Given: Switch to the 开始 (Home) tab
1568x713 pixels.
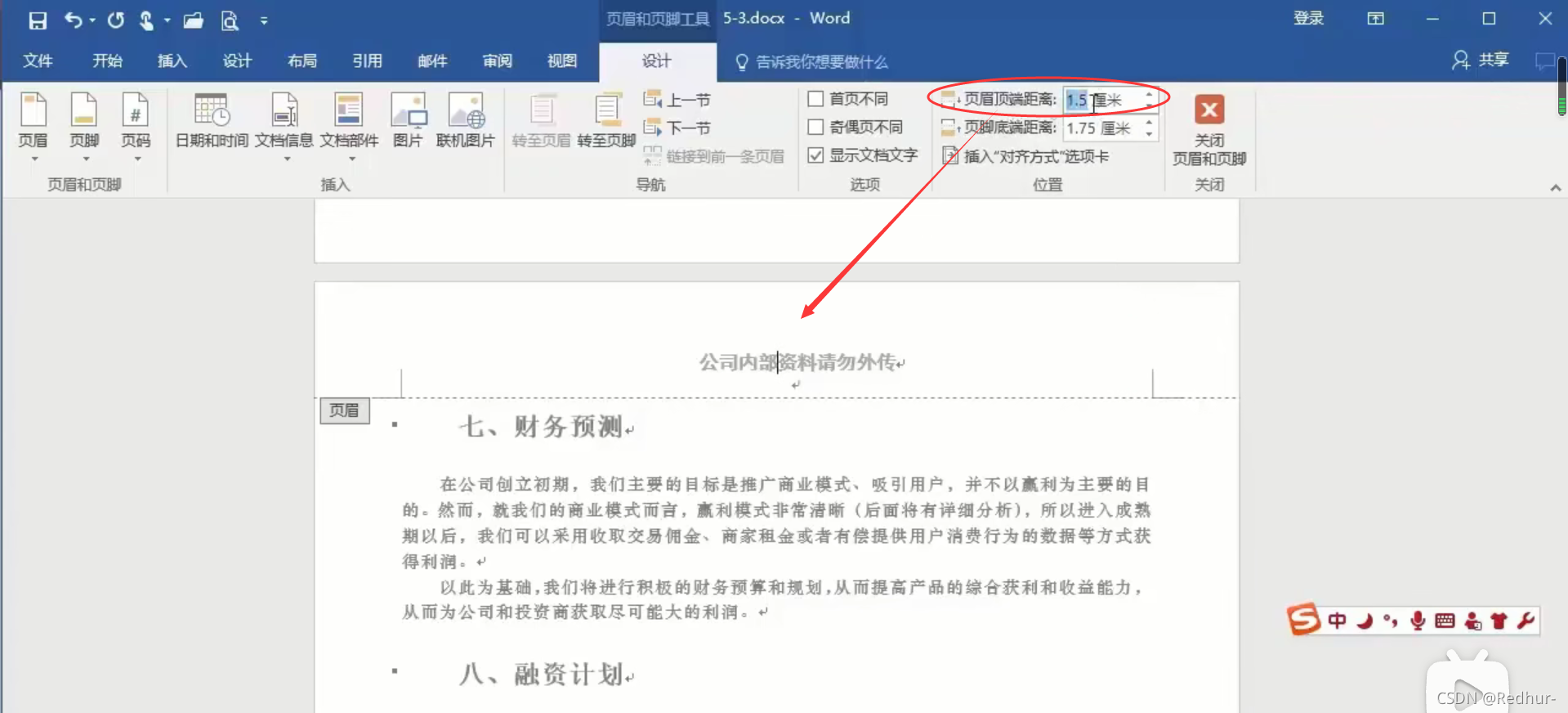Looking at the screenshot, I should coord(107,61).
